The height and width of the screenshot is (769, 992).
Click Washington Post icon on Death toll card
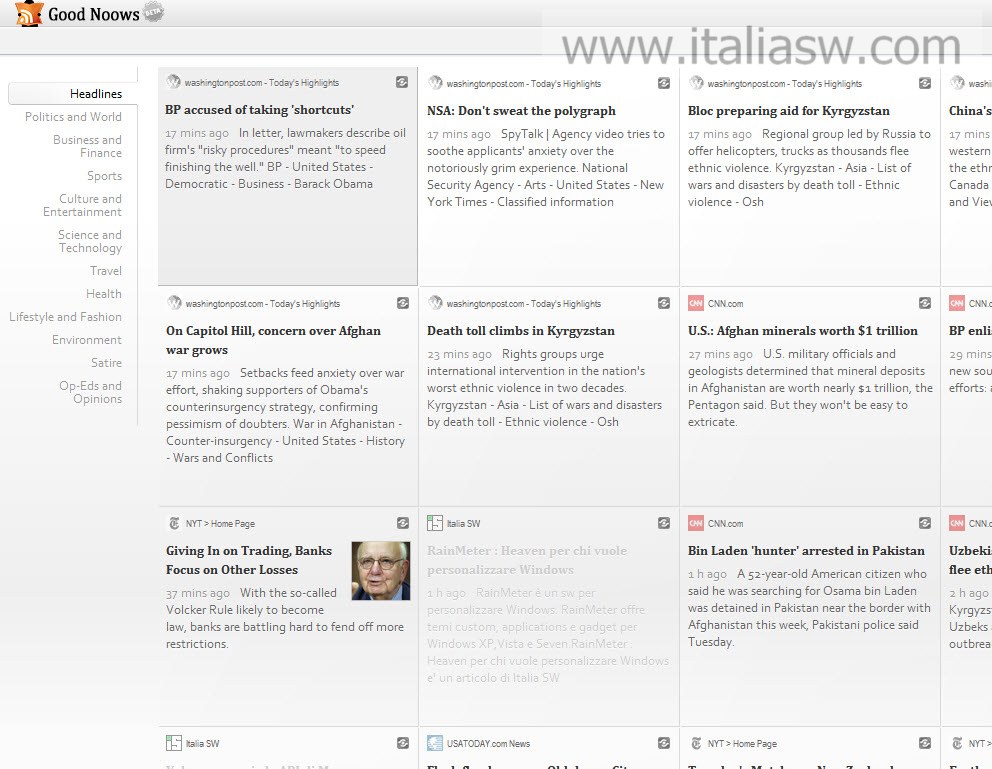435,302
